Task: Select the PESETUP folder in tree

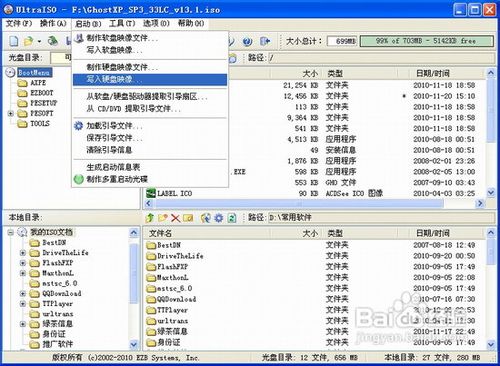Action: 44,103
